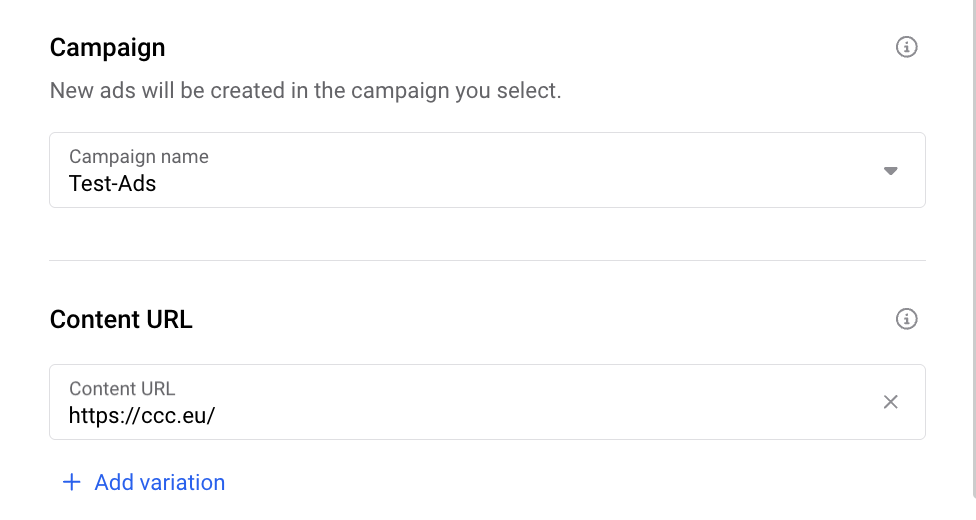The height and width of the screenshot is (520, 976).
Task: Click the small 'Content URL' field label
Action: pyautogui.click(x=122, y=389)
